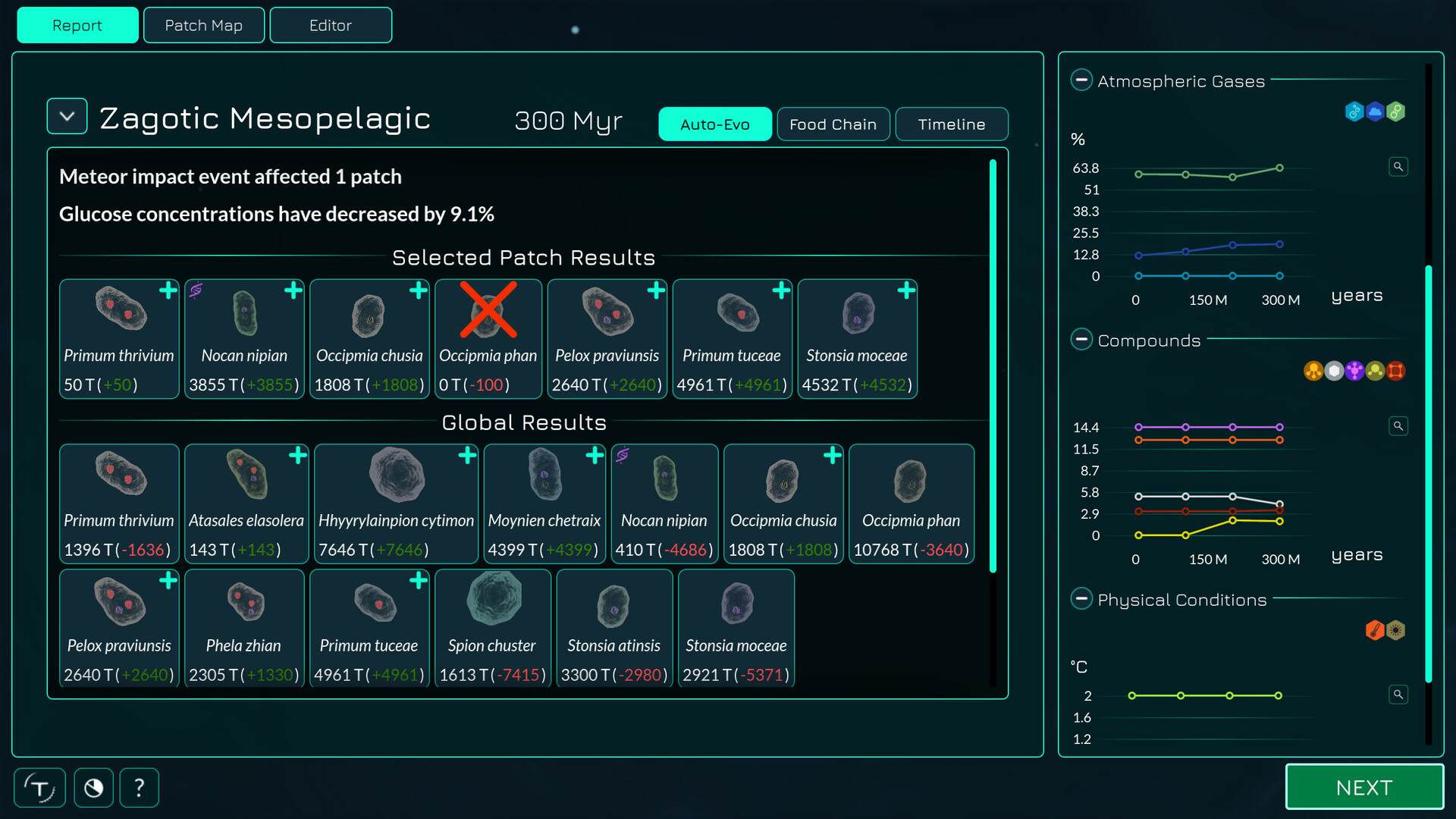Select the blue oxygen hexagon icon above Atmospheric Gases chart
This screenshot has width=1456, height=819.
(1354, 111)
